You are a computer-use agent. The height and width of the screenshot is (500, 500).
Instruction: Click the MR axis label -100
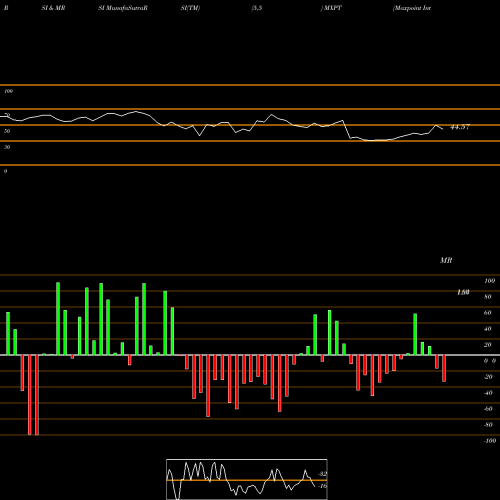coord(489,441)
